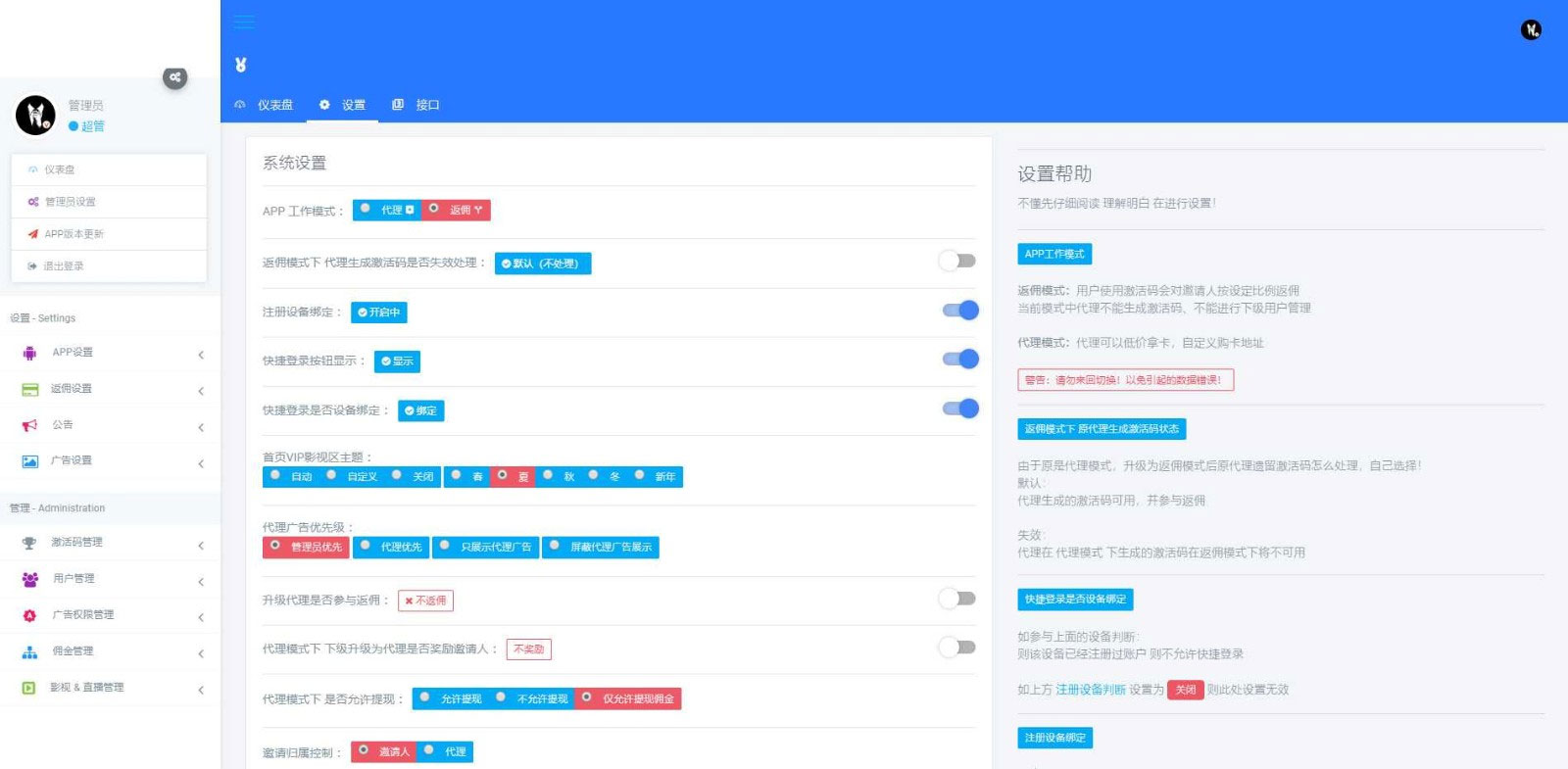Open APP版本更新 in profile menu

click(73, 234)
